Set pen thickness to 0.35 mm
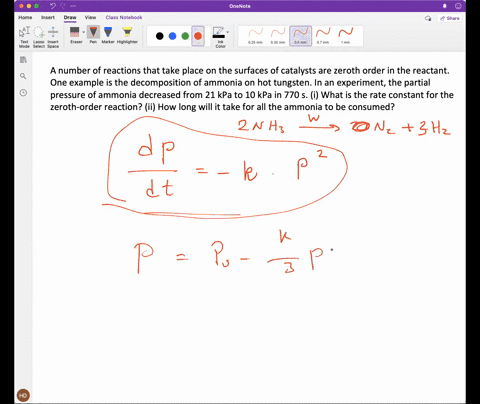Screen dimensions: 480x404 pyautogui.click(x=278, y=36)
